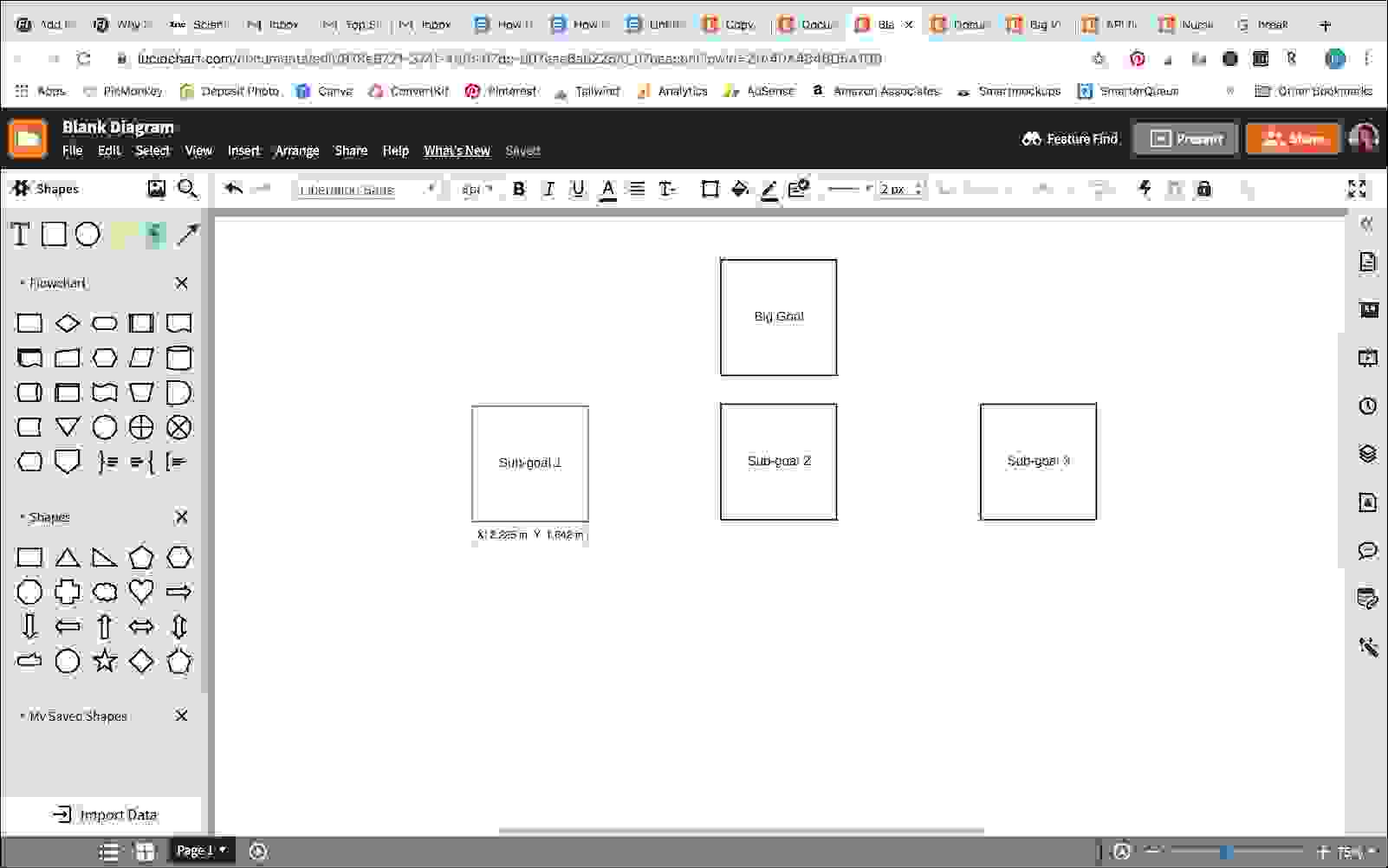
Task: Click the fill color paint bucket icon
Action: 739,189
